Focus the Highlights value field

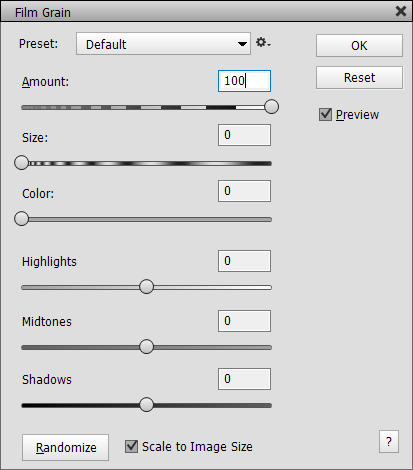(x=244, y=261)
